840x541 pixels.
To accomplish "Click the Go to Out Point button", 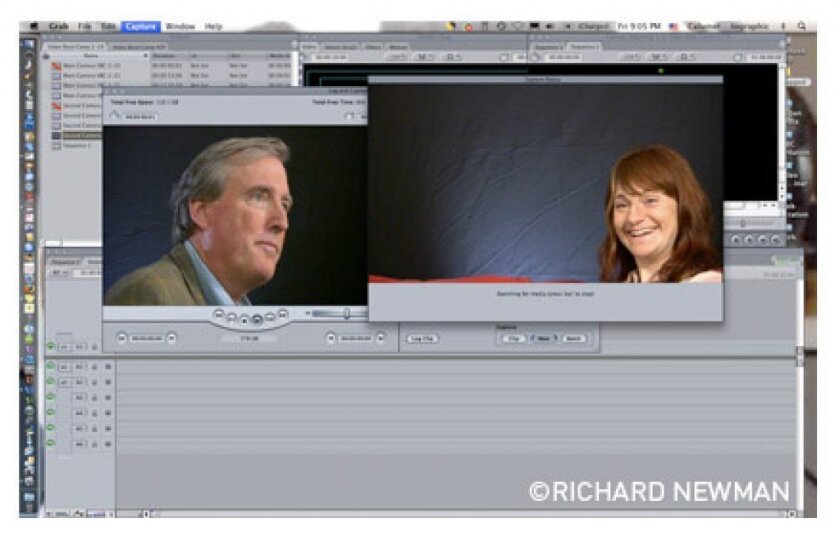I will (331, 338).
